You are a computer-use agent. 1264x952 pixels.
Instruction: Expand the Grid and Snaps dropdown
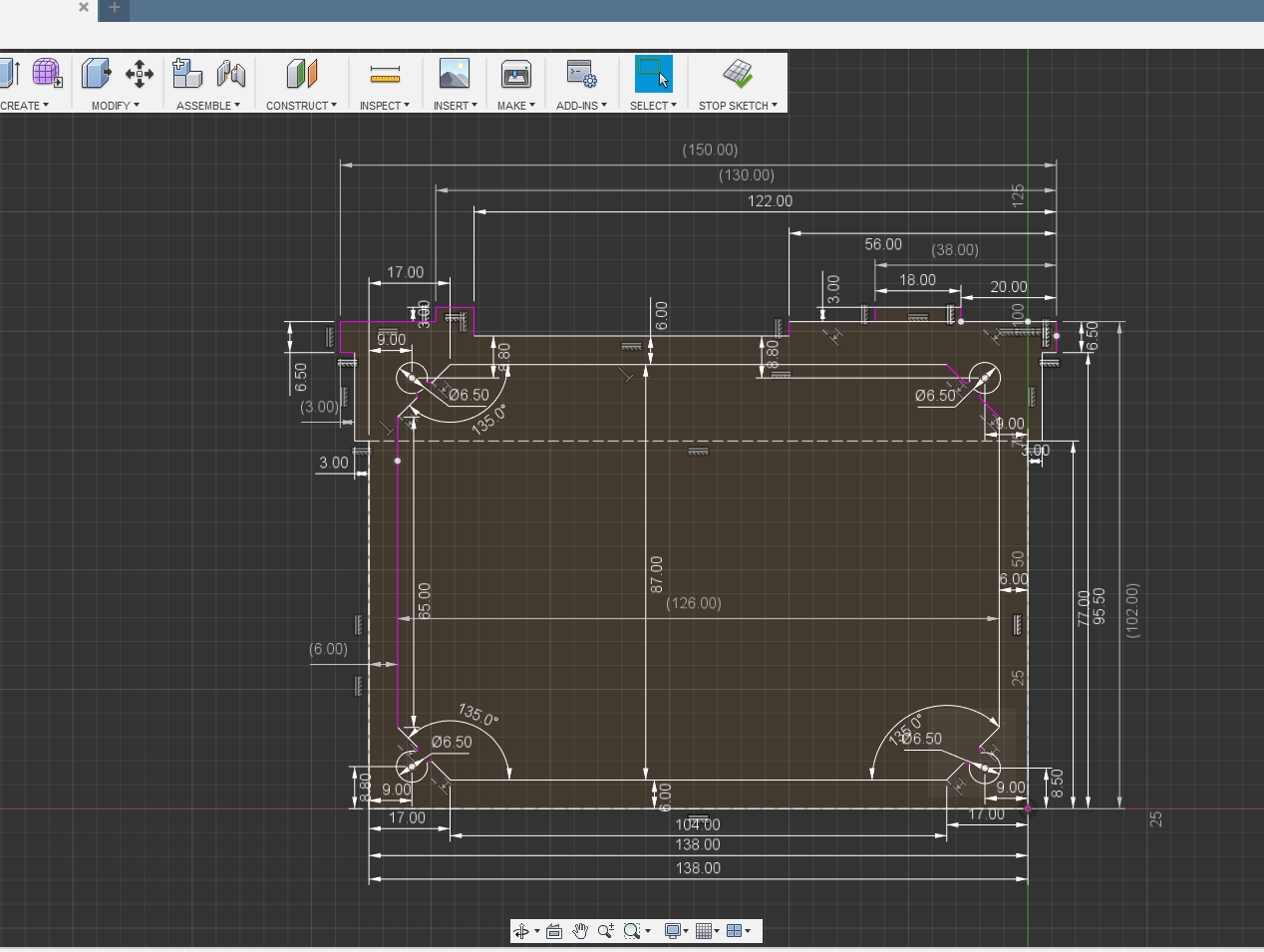pos(708,931)
